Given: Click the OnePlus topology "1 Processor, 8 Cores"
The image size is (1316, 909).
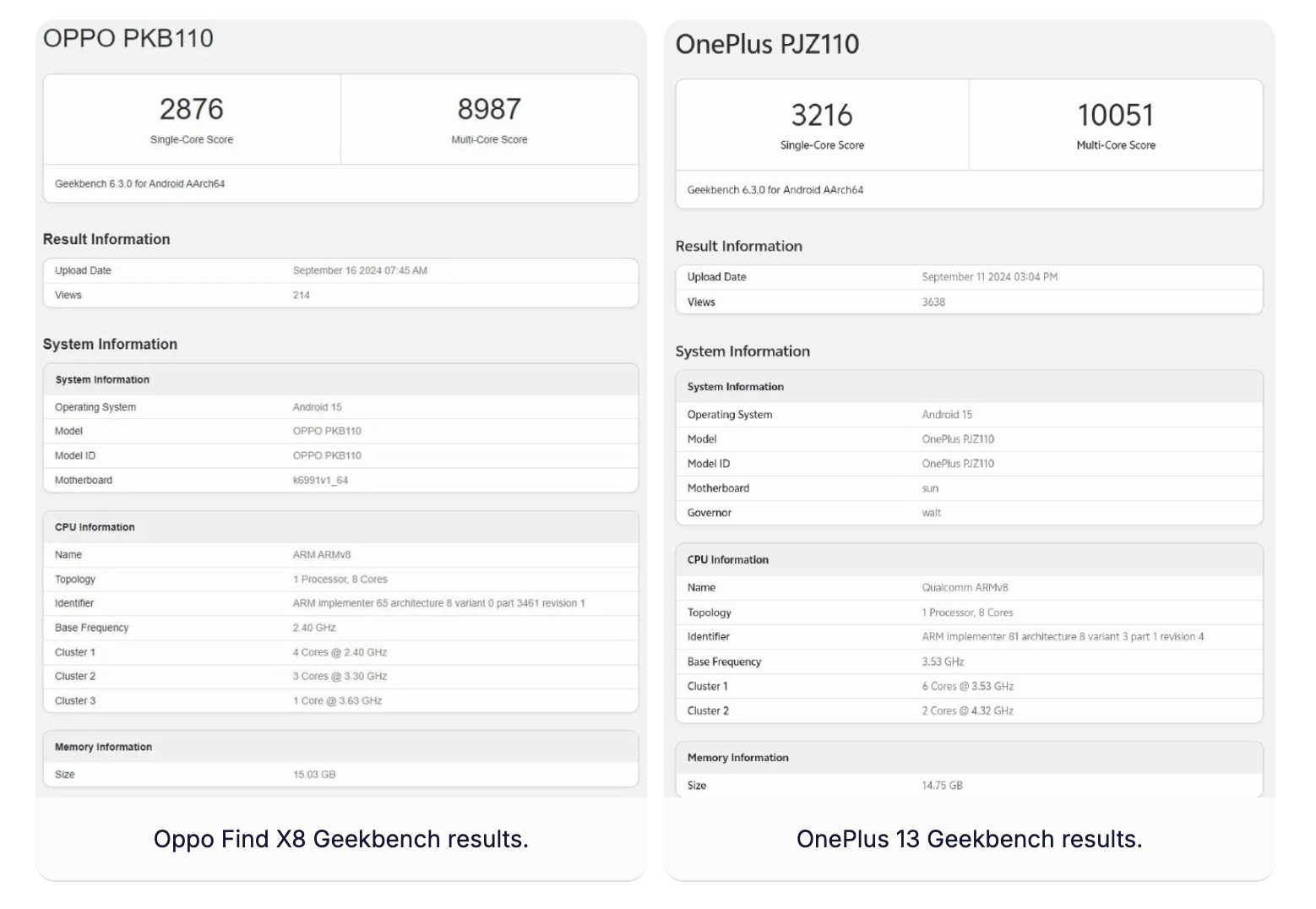Looking at the screenshot, I should coord(968,612).
